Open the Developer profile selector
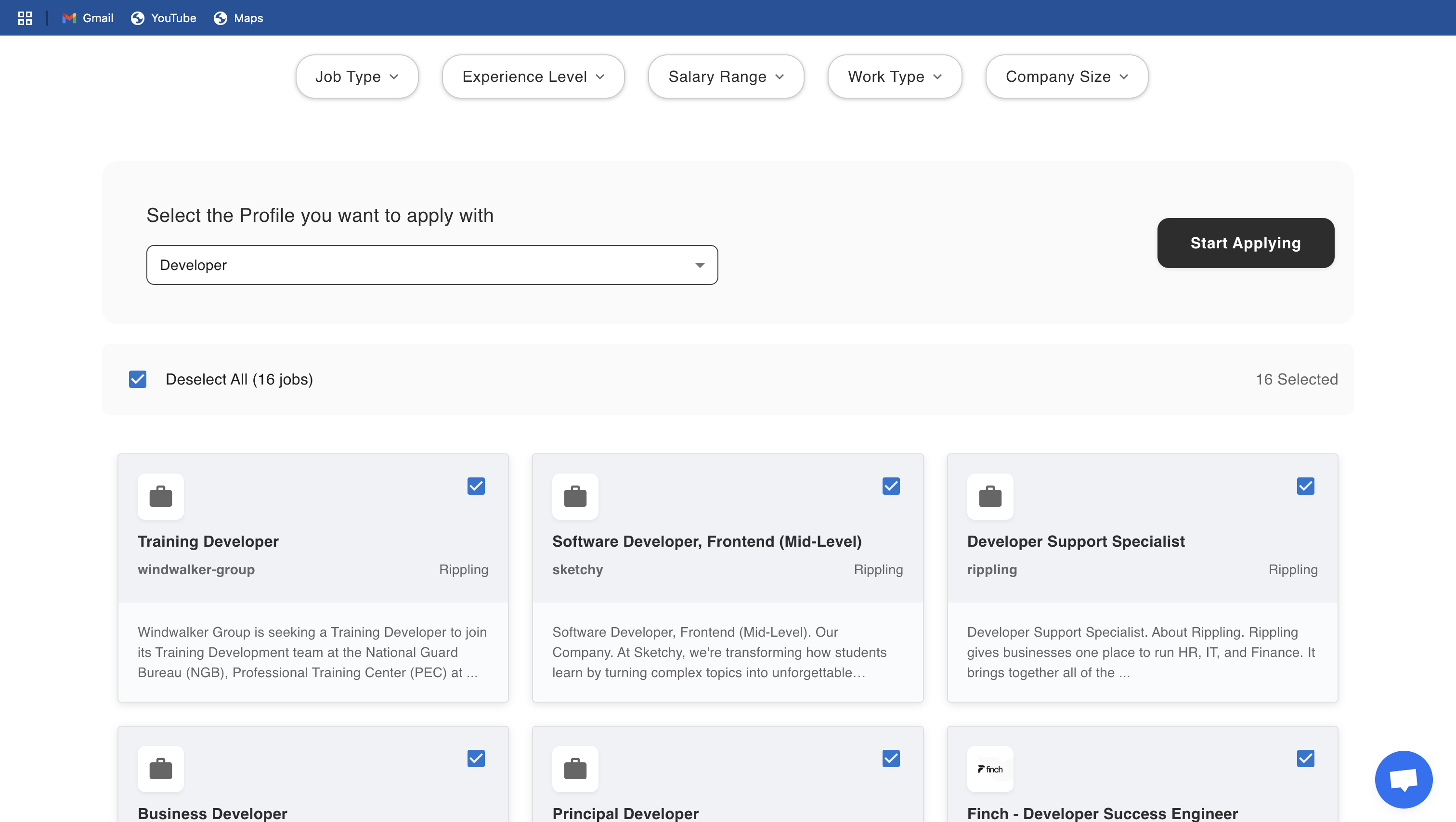The image size is (1456, 822). 432,264
